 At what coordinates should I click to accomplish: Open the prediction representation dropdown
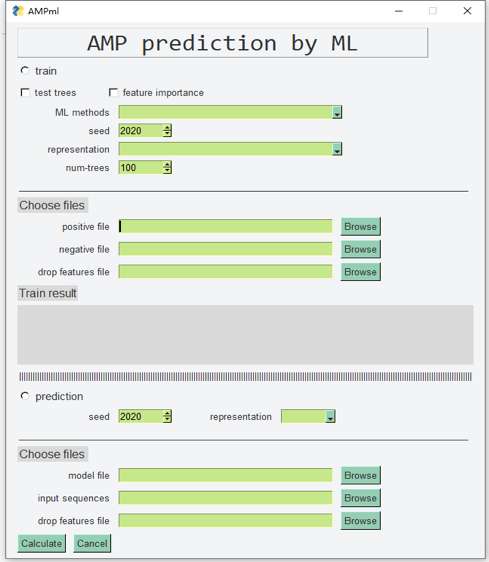point(330,416)
